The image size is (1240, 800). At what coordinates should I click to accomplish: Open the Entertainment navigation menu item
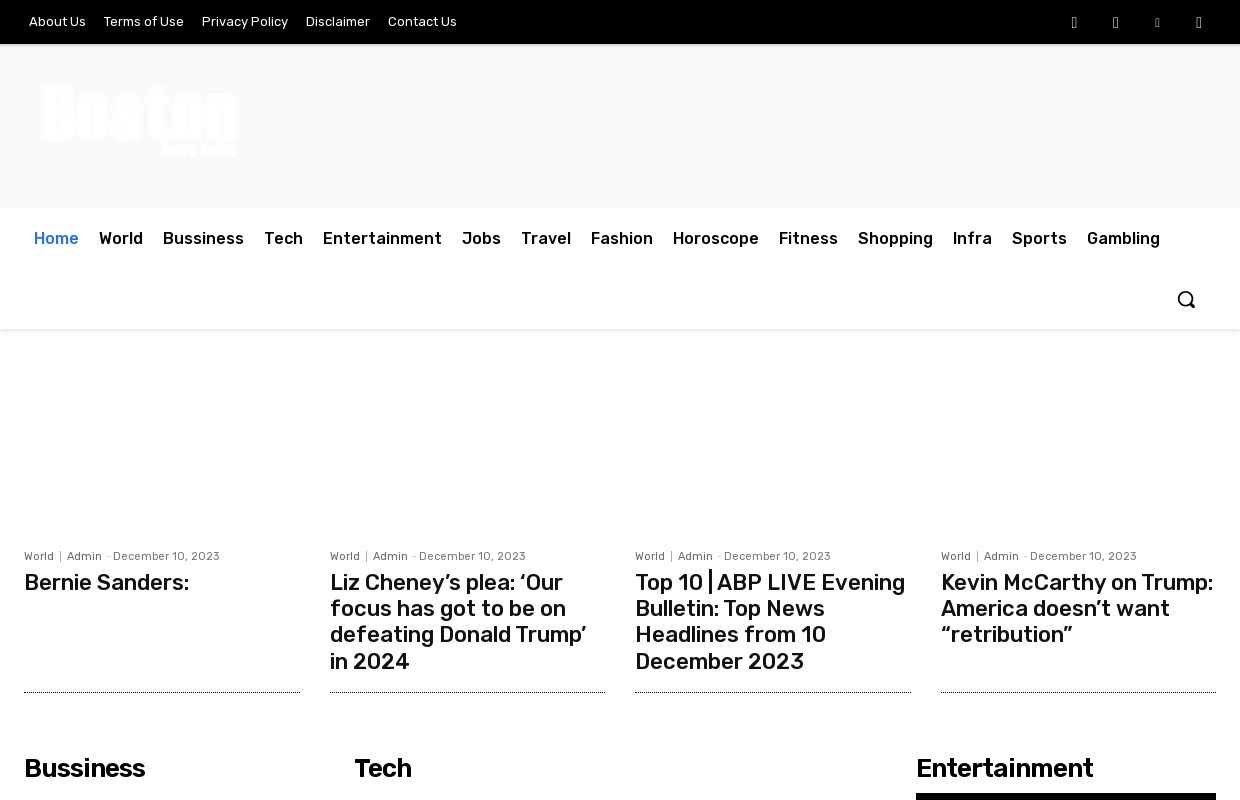pyautogui.click(x=382, y=238)
